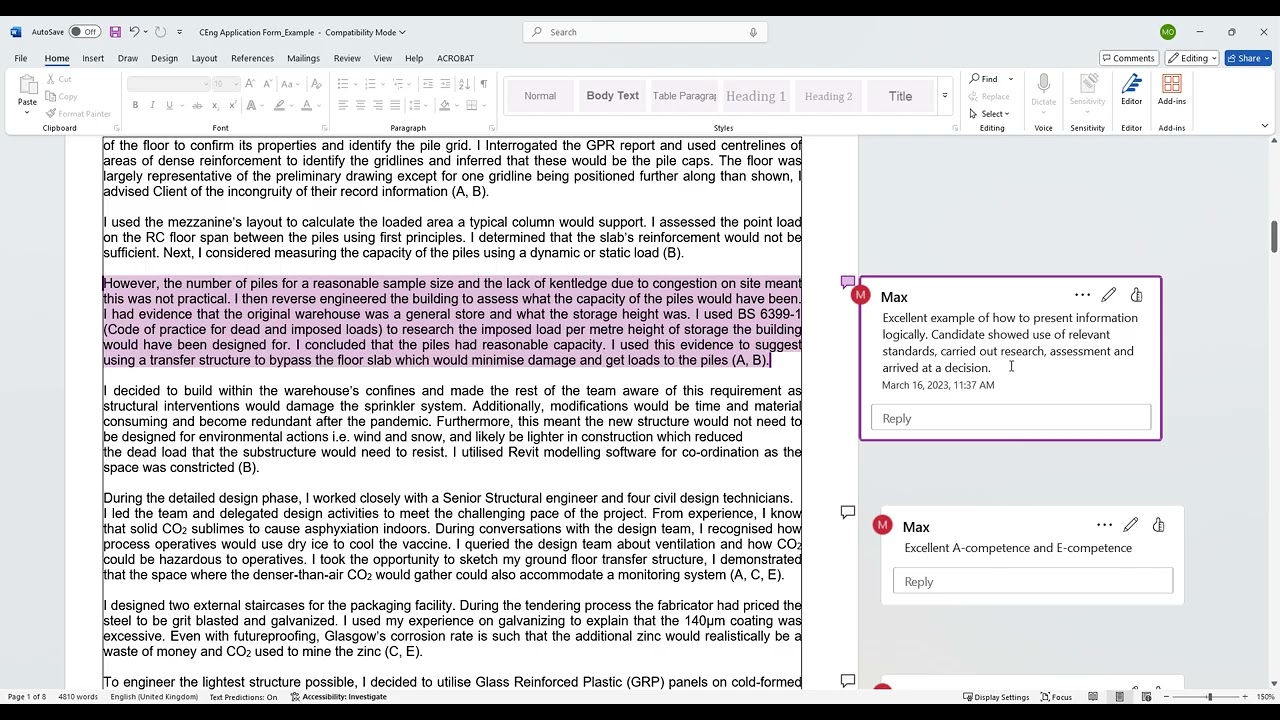Toggle Italic formatting
The image size is (1280, 720).
pyautogui.click(x=152, y=105)
